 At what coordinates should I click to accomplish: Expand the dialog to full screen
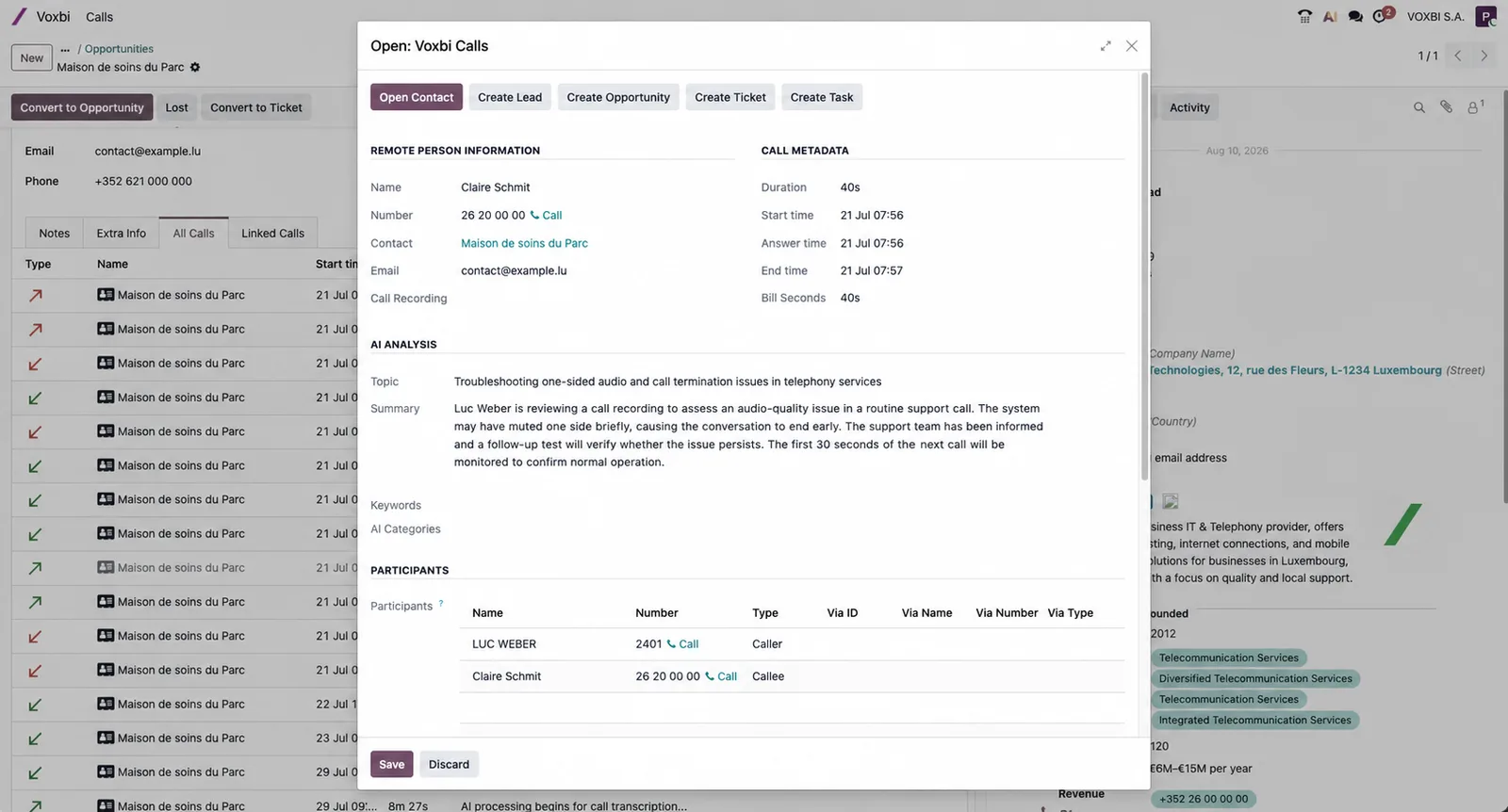pyautogui.click(x=1106, y=45)
